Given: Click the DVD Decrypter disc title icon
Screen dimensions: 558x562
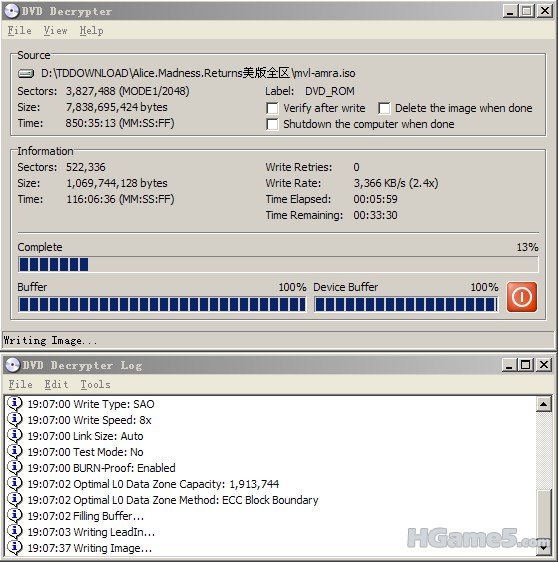Looking at the screenshot, I should click(11, 11).
